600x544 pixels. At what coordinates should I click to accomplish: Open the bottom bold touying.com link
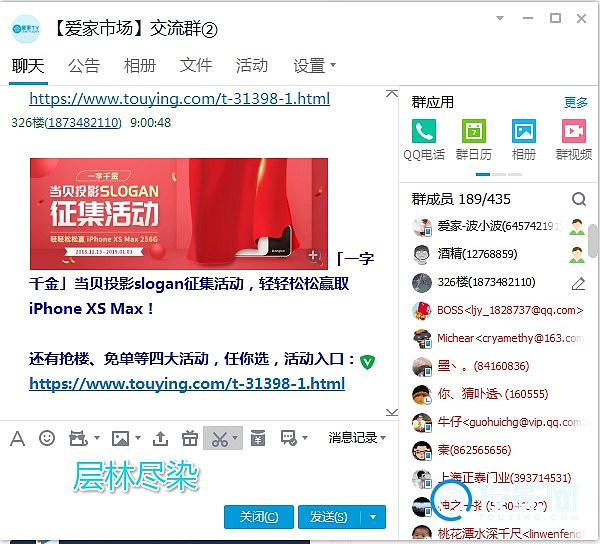[187, 384]
